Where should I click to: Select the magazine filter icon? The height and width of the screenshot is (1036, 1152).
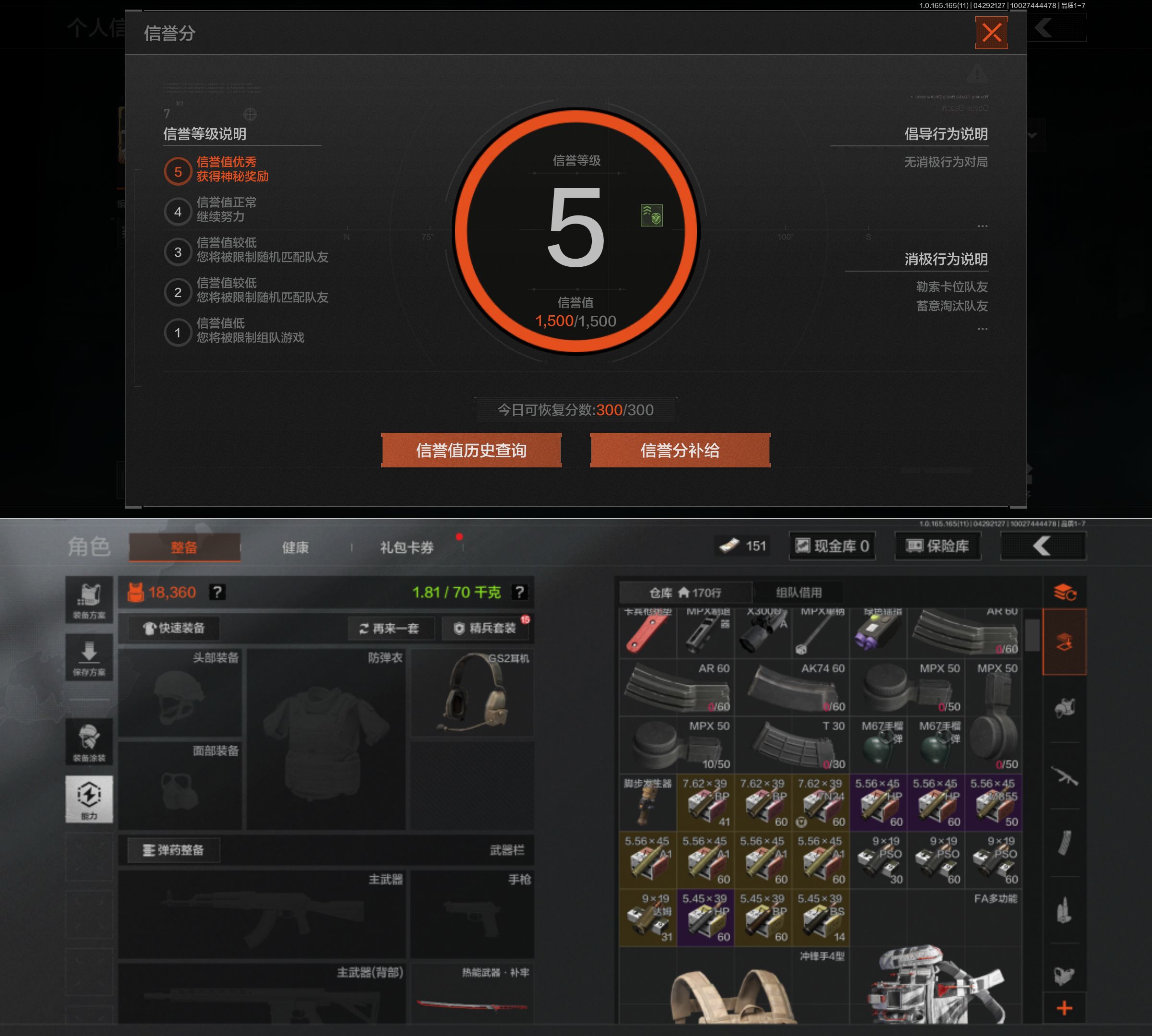pyautogui.click(x=1064, y=843)
